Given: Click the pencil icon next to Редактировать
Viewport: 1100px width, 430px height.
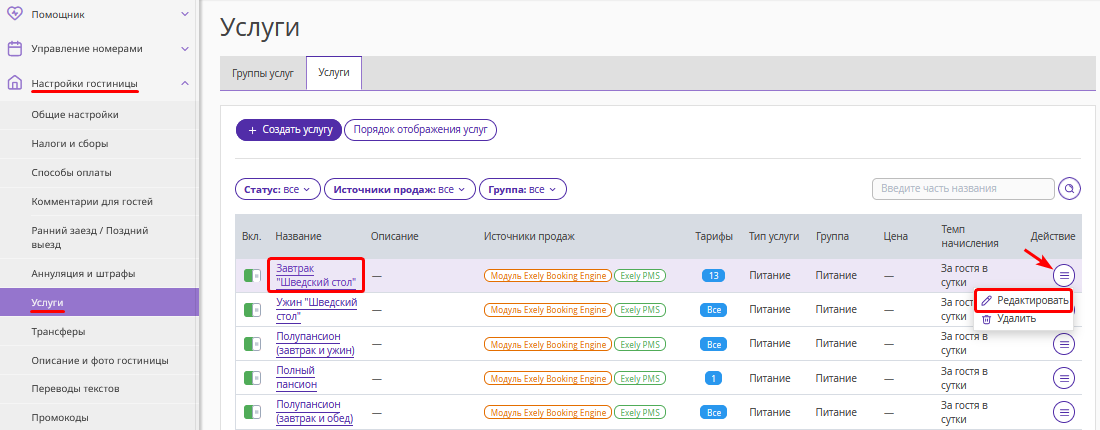Looking at the screenshot, I should (x=986, y=300).
